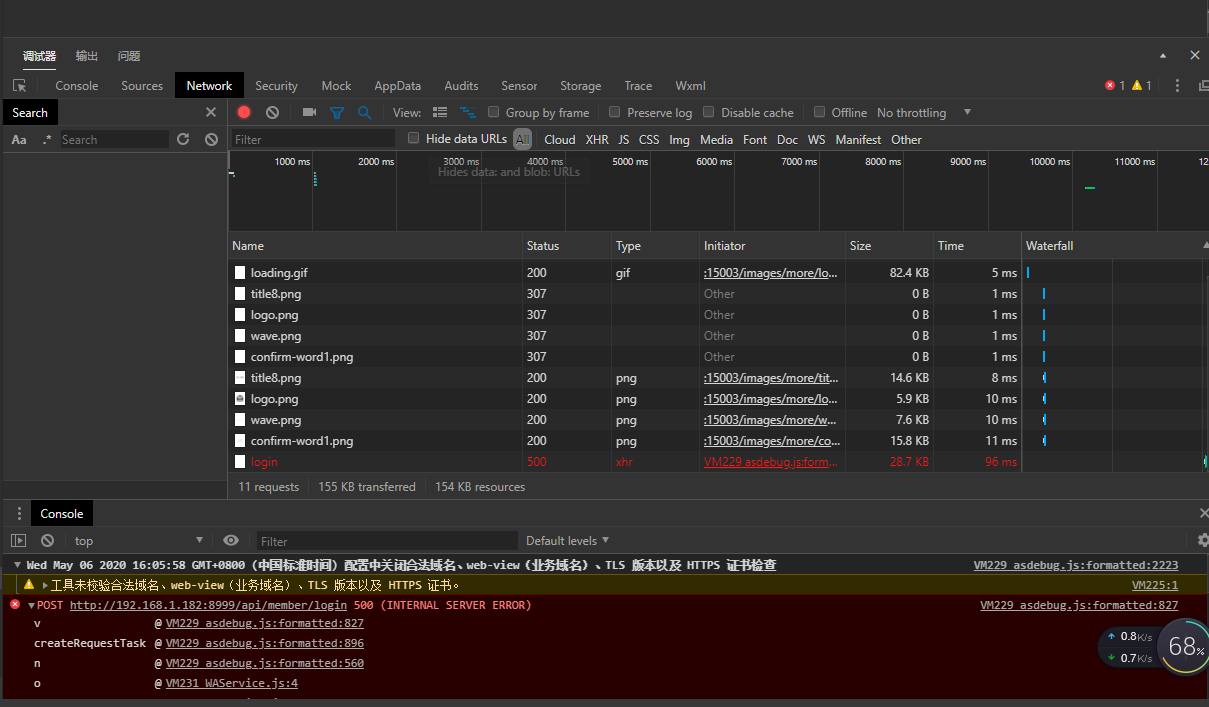The image size is (1209, 707).
Task: Open the top context selector dropdown
Action: (138, 540)
